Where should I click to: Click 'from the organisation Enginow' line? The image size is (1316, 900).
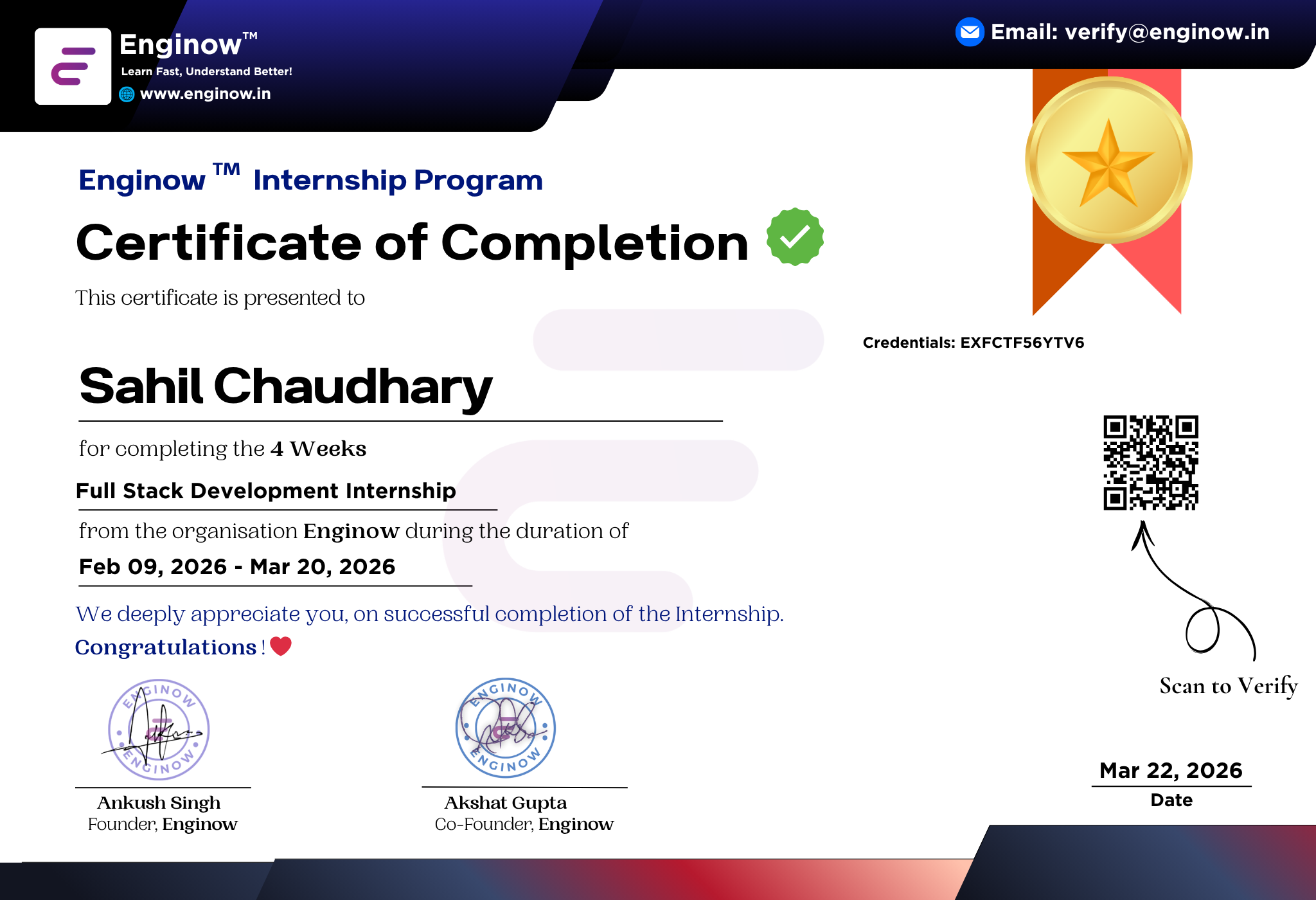(353, 531)
